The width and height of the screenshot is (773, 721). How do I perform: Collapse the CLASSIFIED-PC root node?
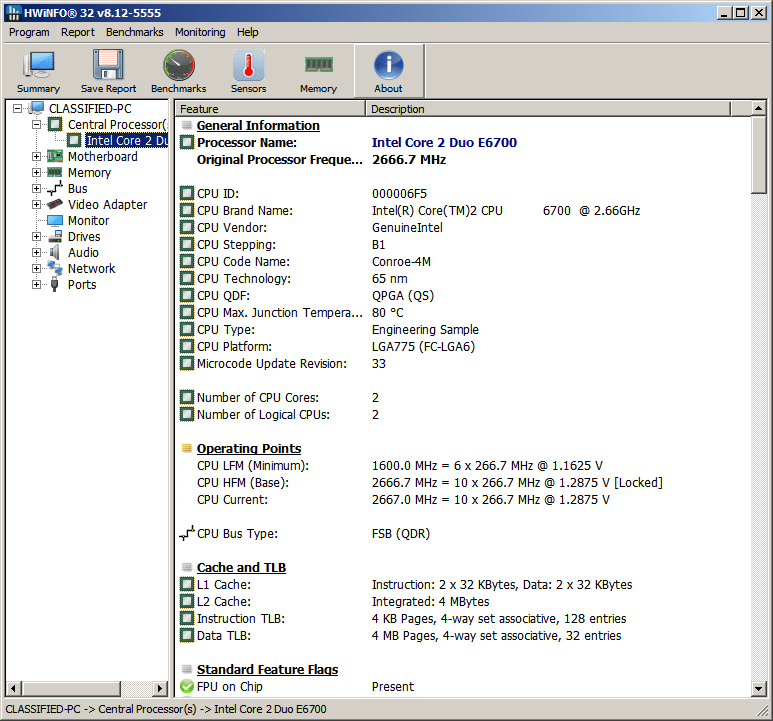(x=18, y=108)
